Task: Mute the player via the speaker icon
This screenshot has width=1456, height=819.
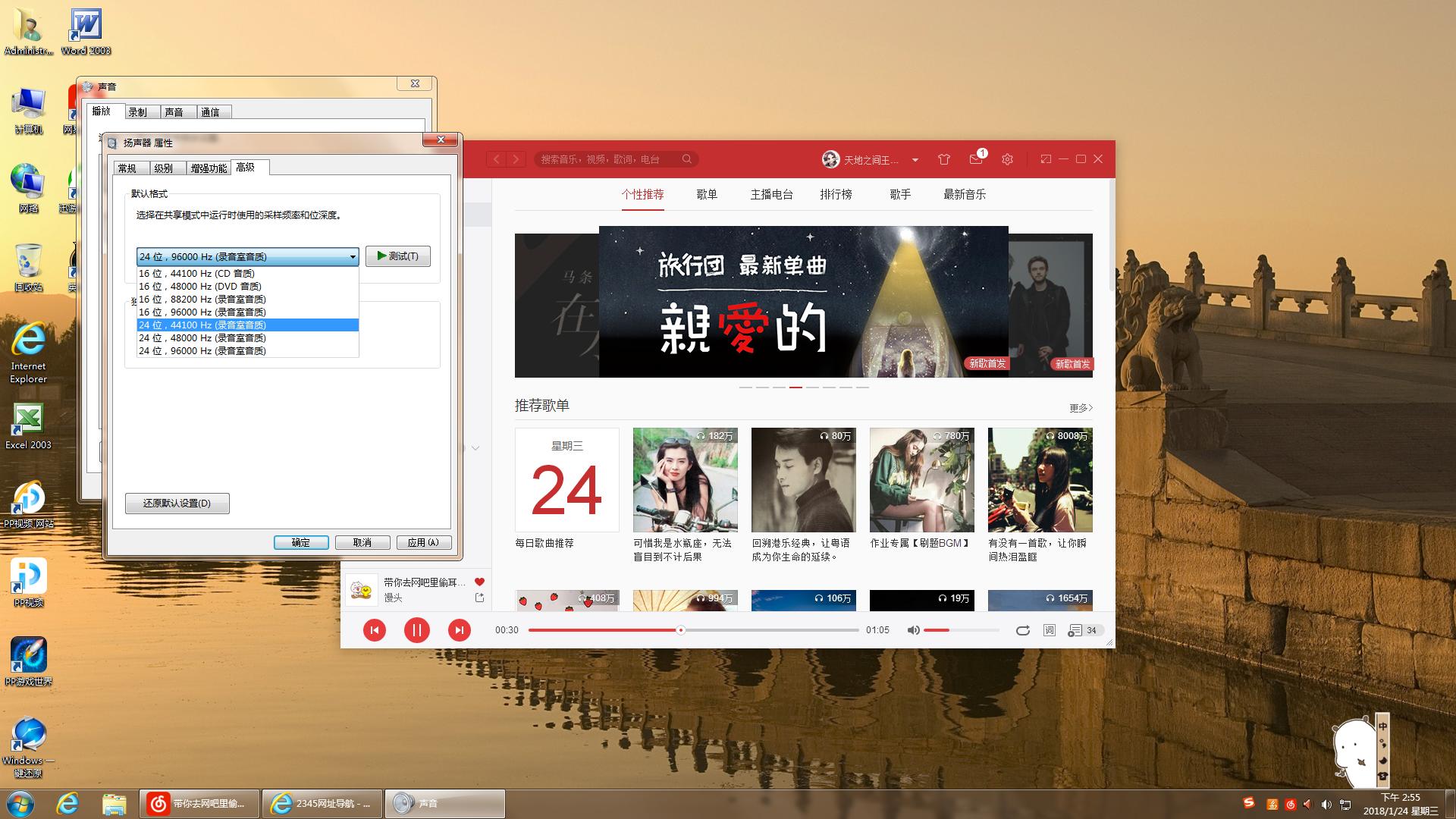Action: click(x=914, y=630)
